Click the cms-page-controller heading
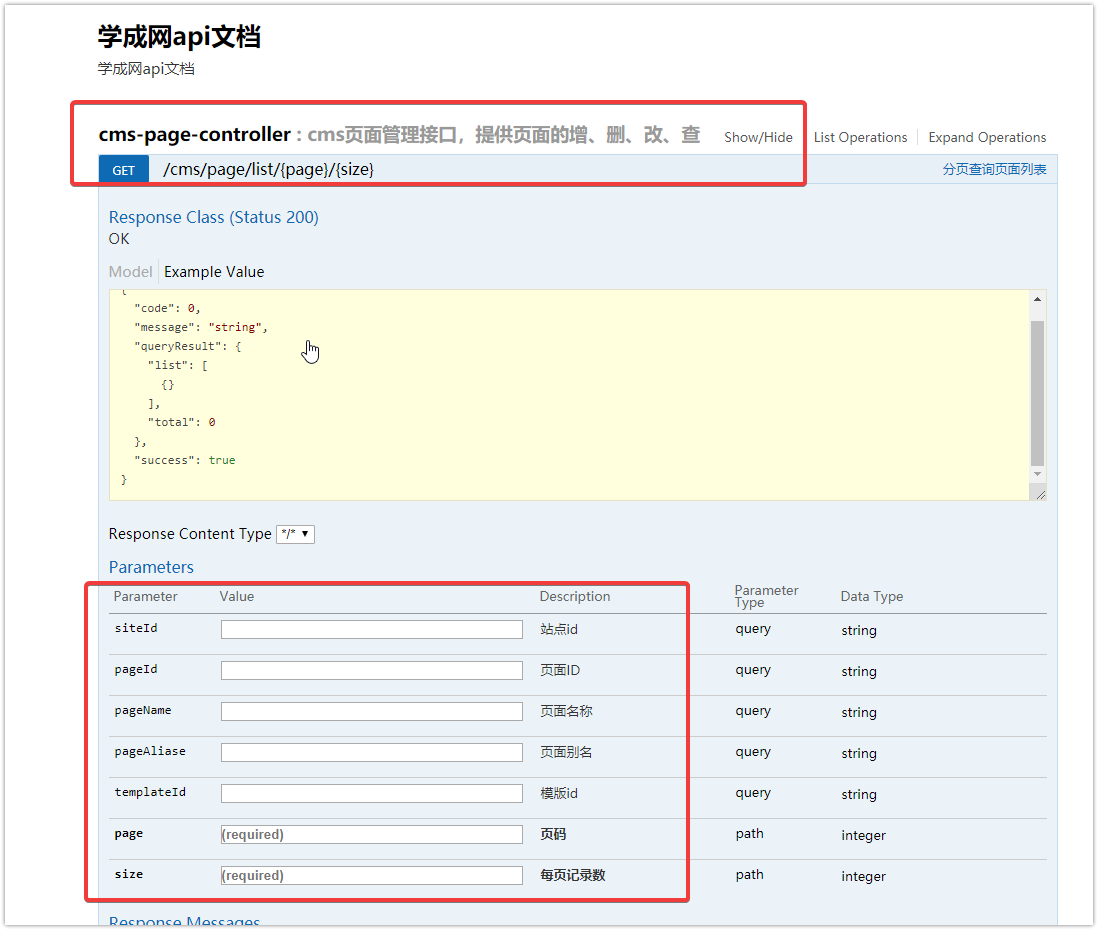Viewport: 1098px width, 930px height. (194, 134)
